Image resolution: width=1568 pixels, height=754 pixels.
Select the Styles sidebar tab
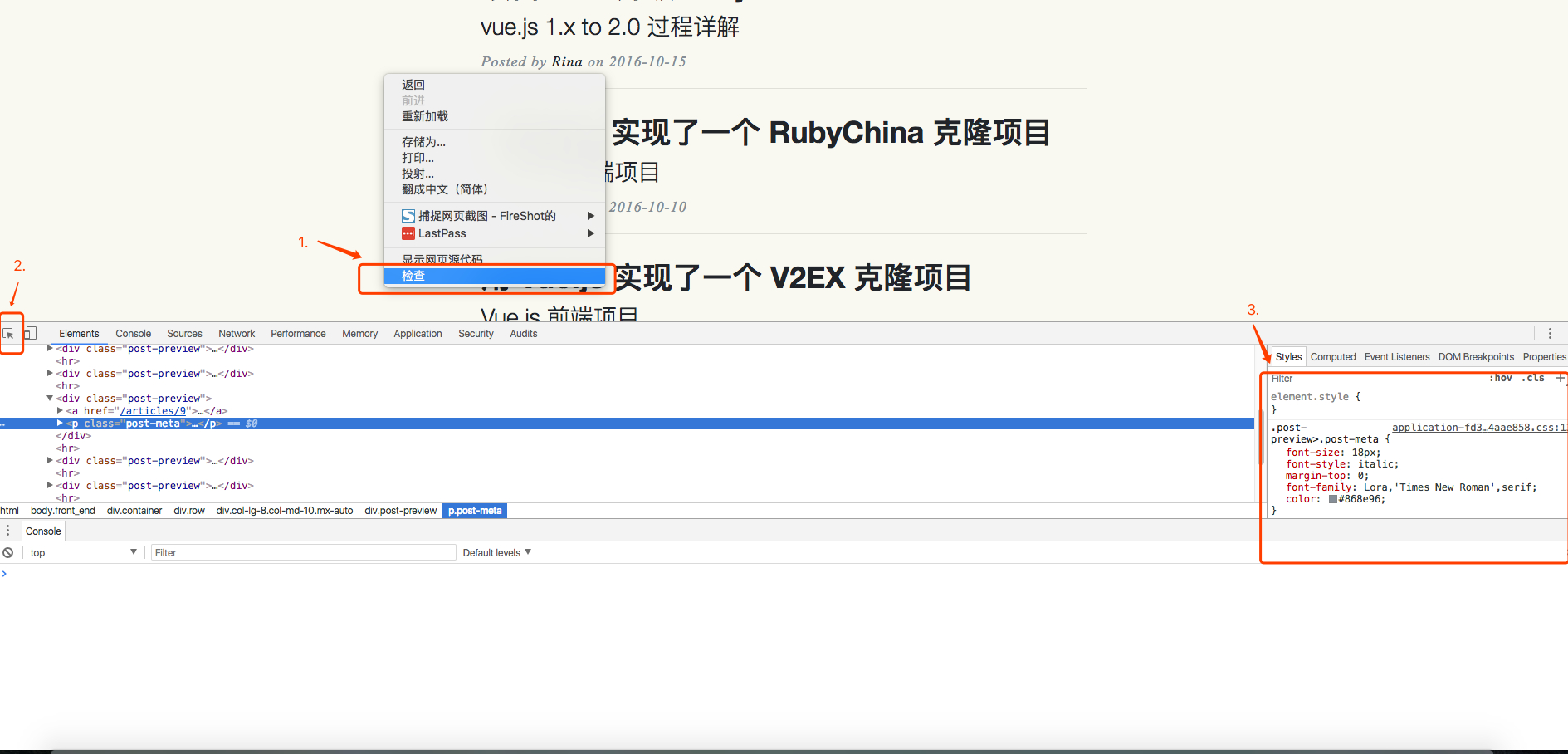[1288, 357]
